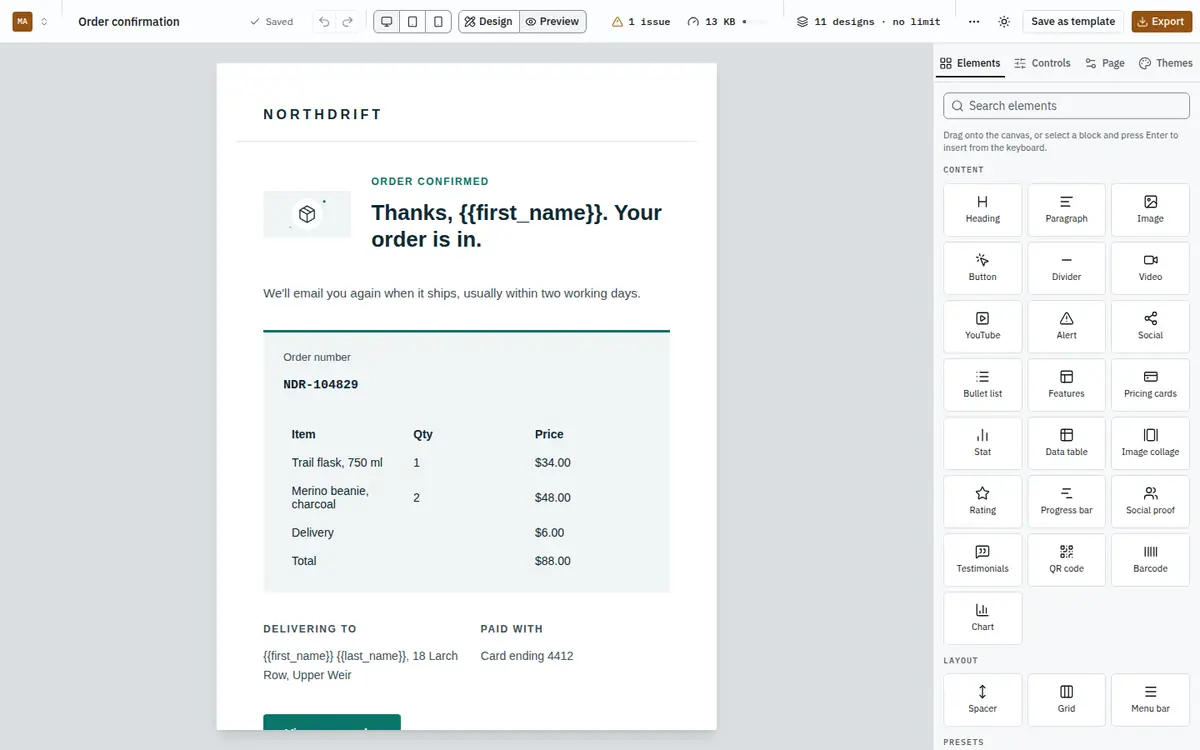Click the Export button
The height and width of the screenshot is (750, 1200).
(1160, 21)
